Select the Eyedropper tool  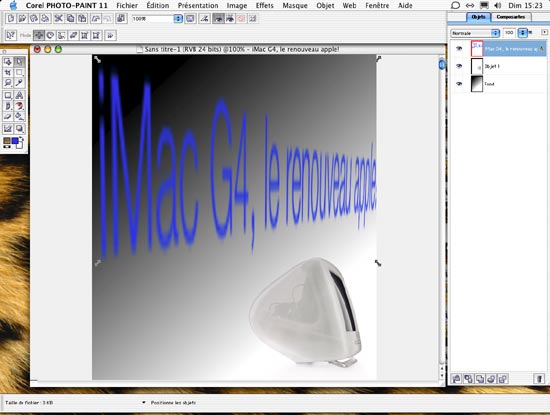coord(19,83)
